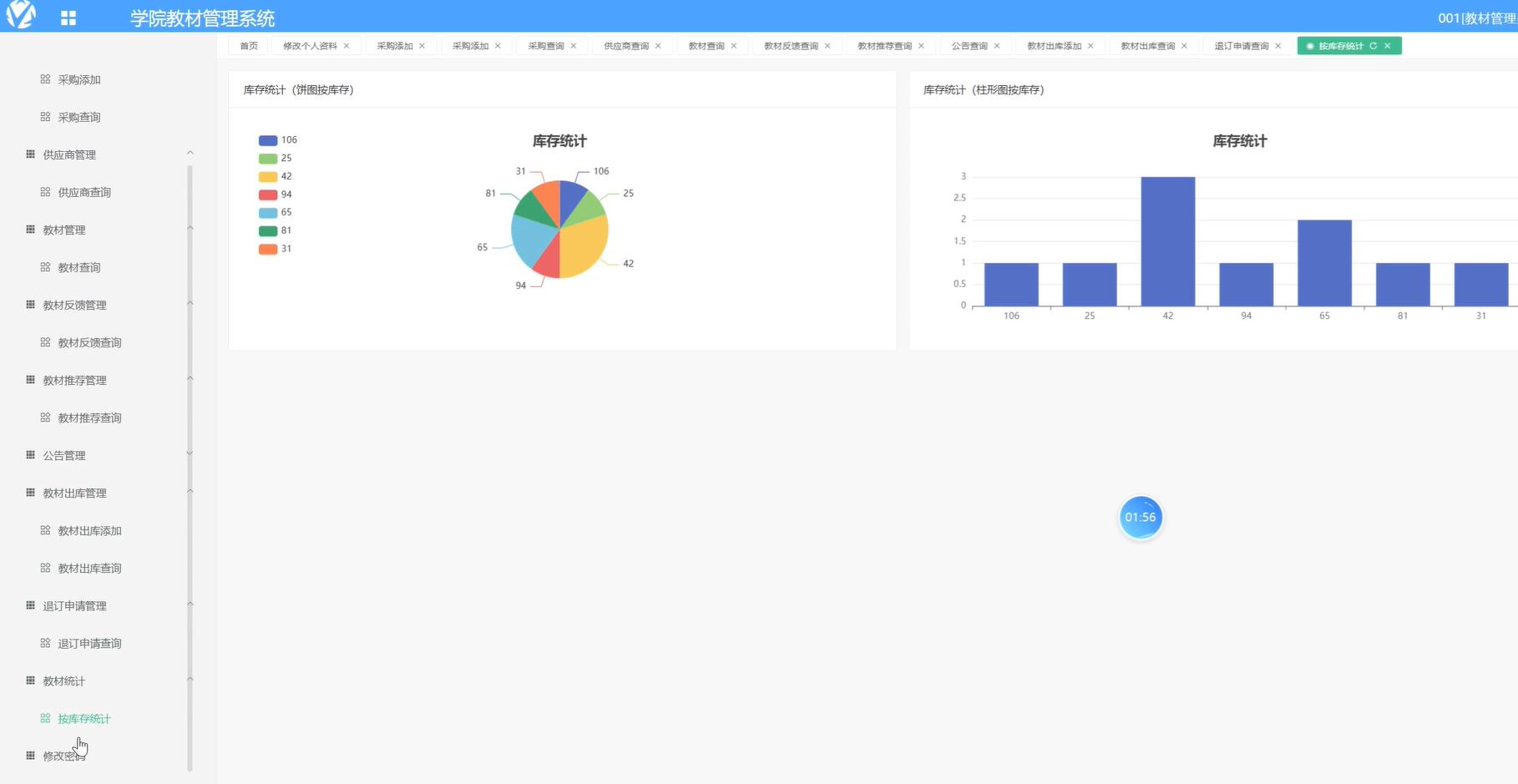The image size is (1518, 784).
Task: Click the system logo icon
Action: (21, 15)
